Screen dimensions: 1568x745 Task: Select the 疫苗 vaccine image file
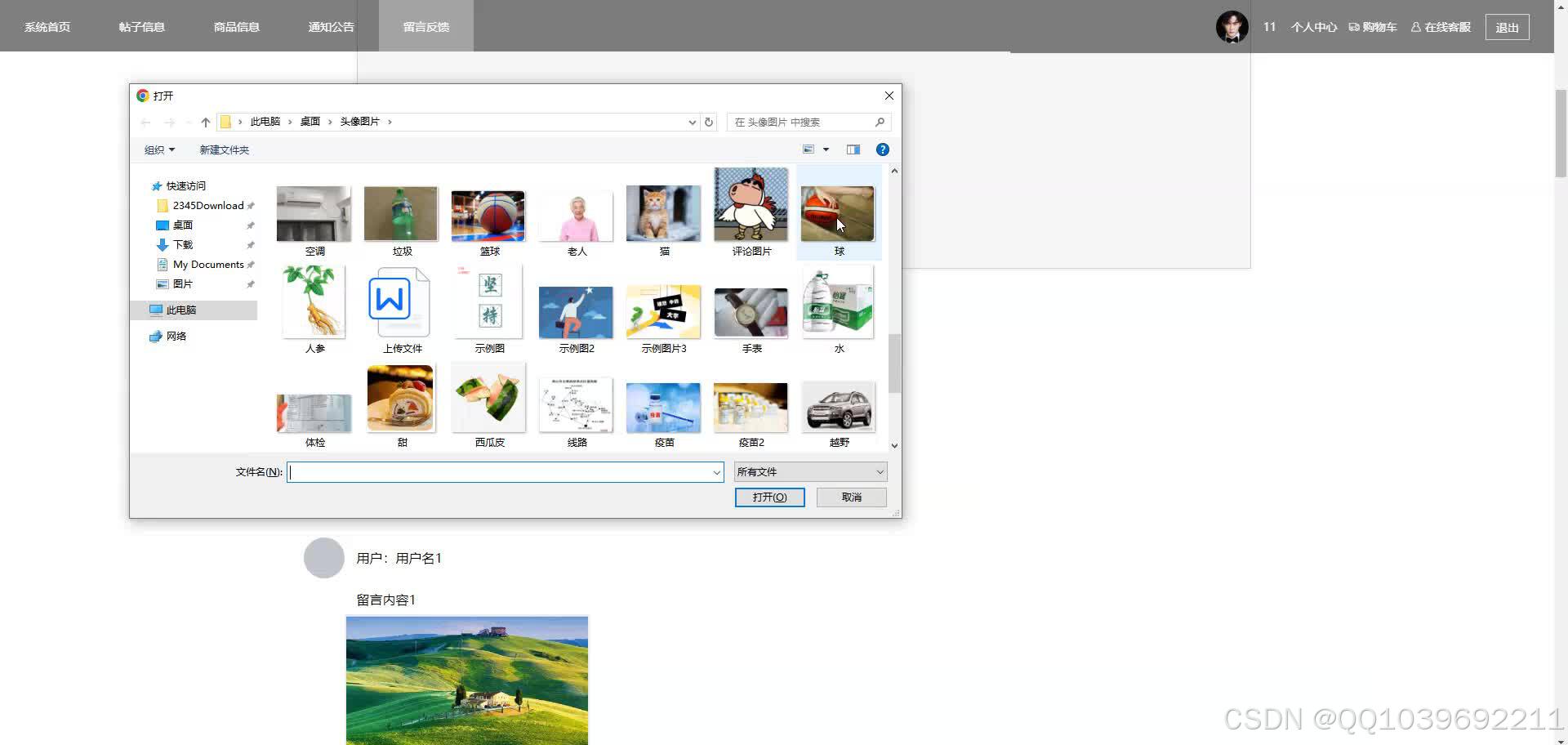coord(663,408)
